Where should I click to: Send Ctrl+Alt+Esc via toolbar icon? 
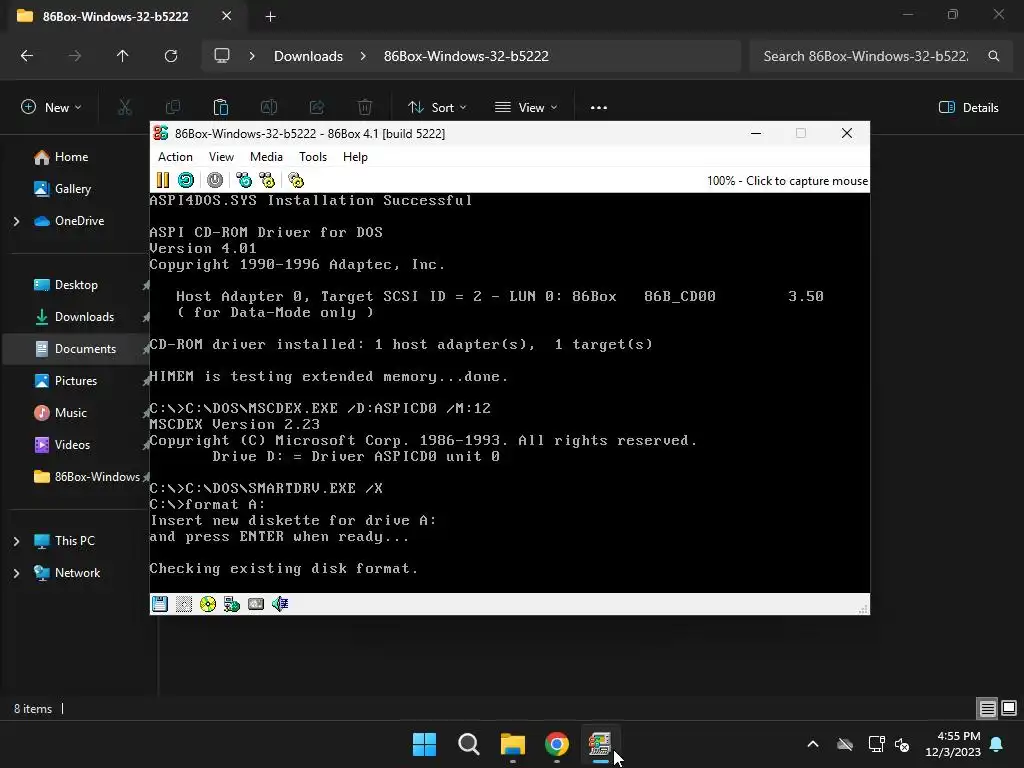(x=267, y=180)
